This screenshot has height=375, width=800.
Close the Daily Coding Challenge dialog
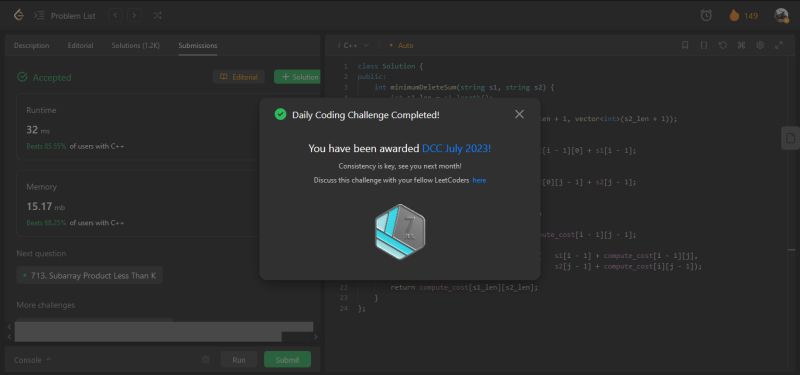click(x=519, y=114)
